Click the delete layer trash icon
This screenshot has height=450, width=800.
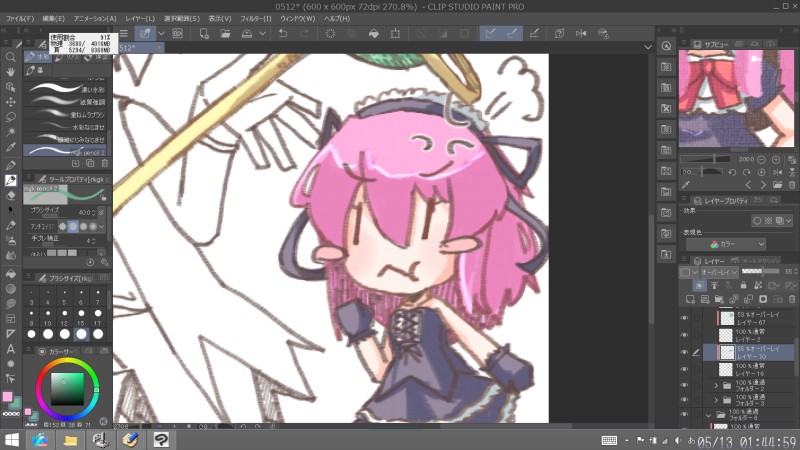click(792, 299)
